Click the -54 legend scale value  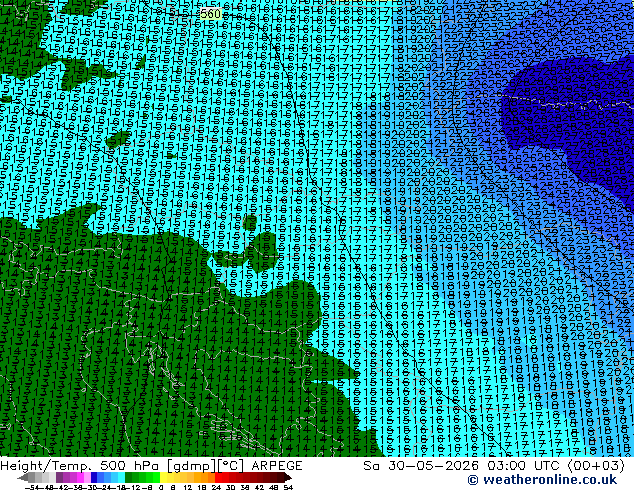coord(32,487)
